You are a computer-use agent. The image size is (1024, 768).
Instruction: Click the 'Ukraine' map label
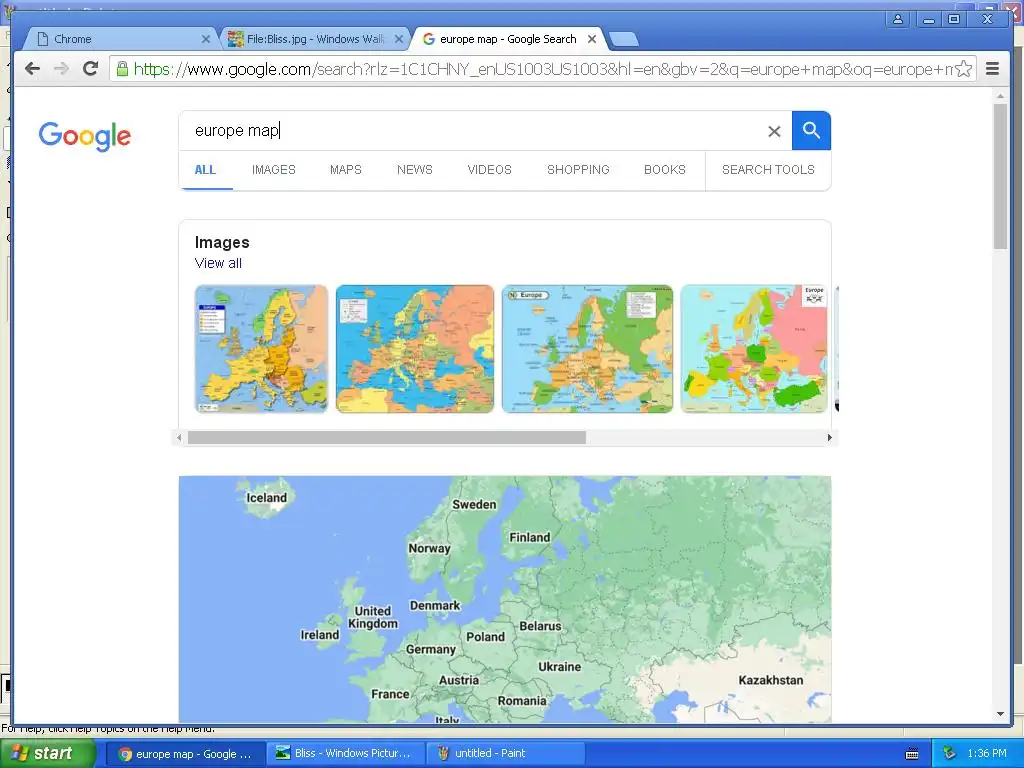pyautogui.click(x=560, y=667)
